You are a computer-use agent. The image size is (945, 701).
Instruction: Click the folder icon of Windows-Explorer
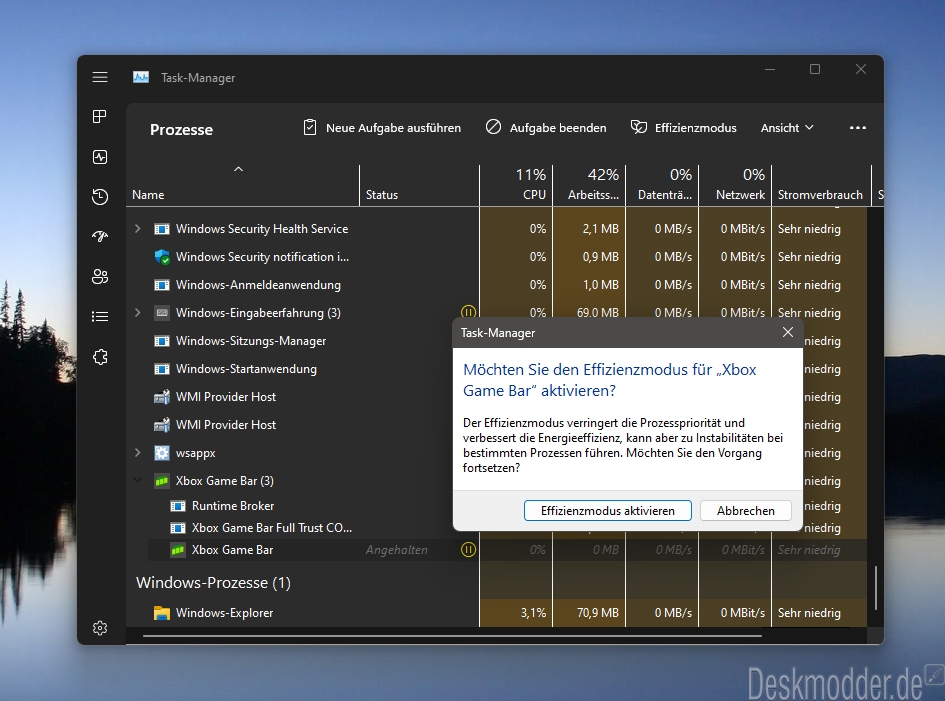coord(162,613)
